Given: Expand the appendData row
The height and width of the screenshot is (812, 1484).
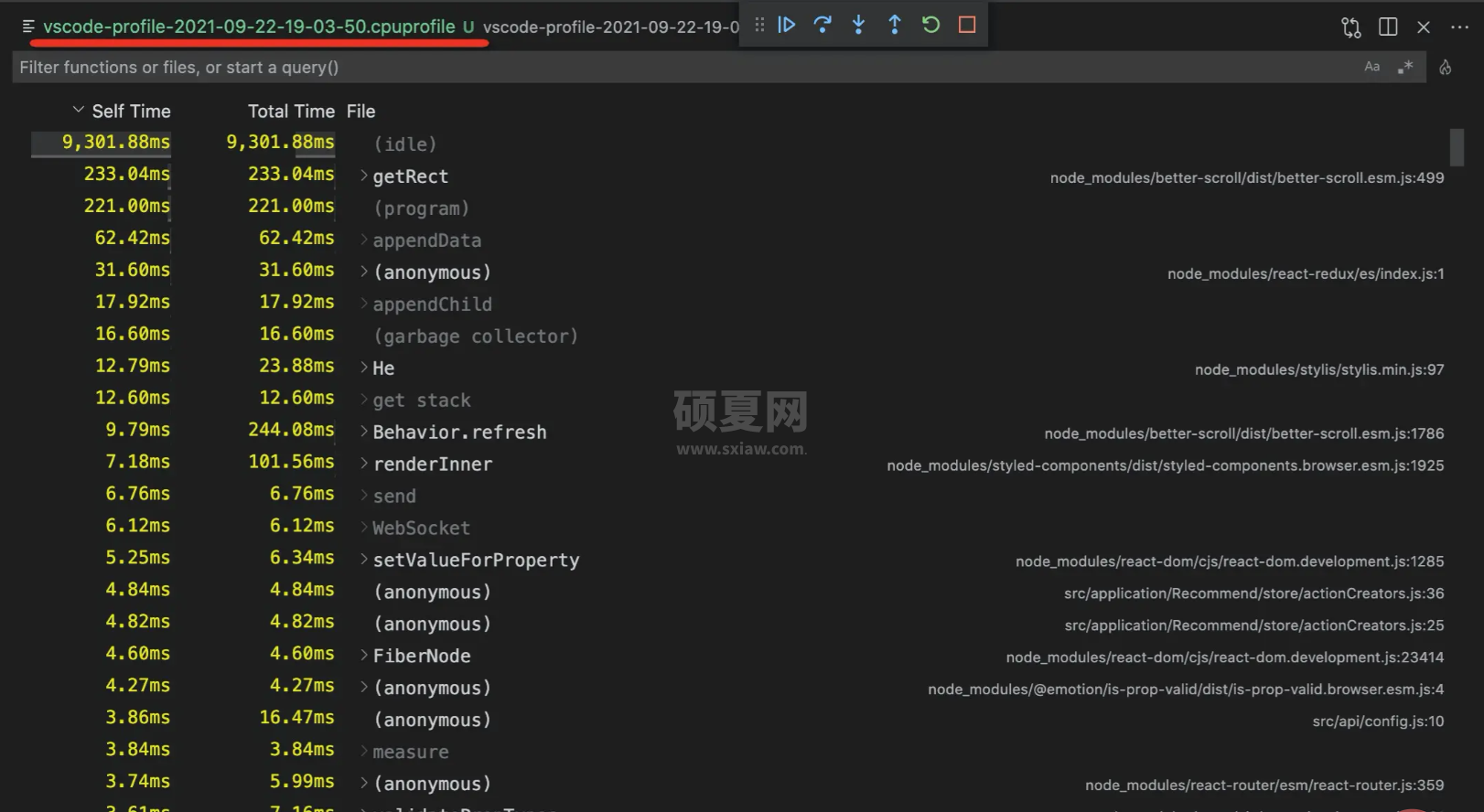Looking at the screenshot, I should (364, 240).
